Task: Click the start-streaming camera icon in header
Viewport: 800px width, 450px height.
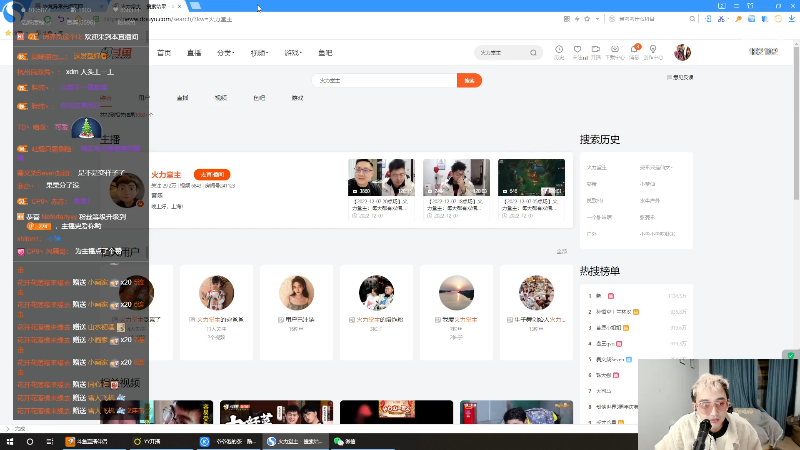Action: click(595, 49)
